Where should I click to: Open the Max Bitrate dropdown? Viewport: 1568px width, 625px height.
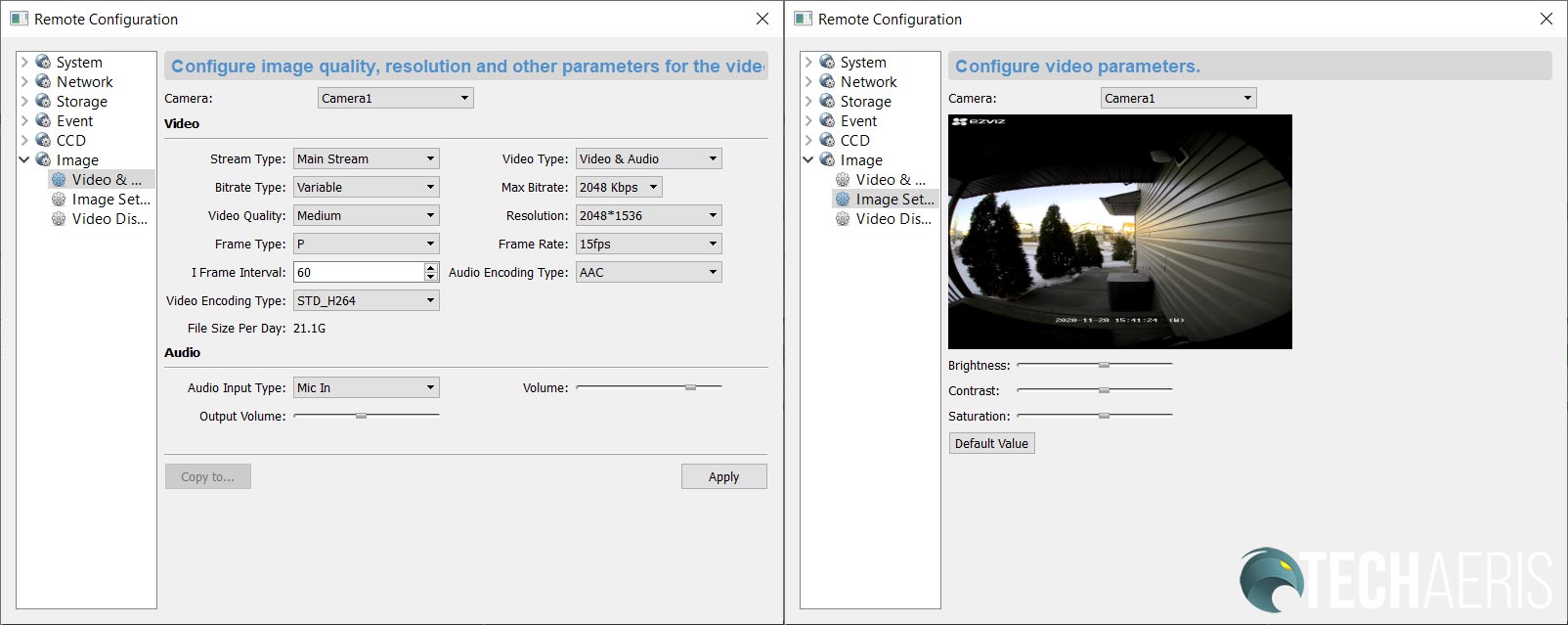(619, 187)
